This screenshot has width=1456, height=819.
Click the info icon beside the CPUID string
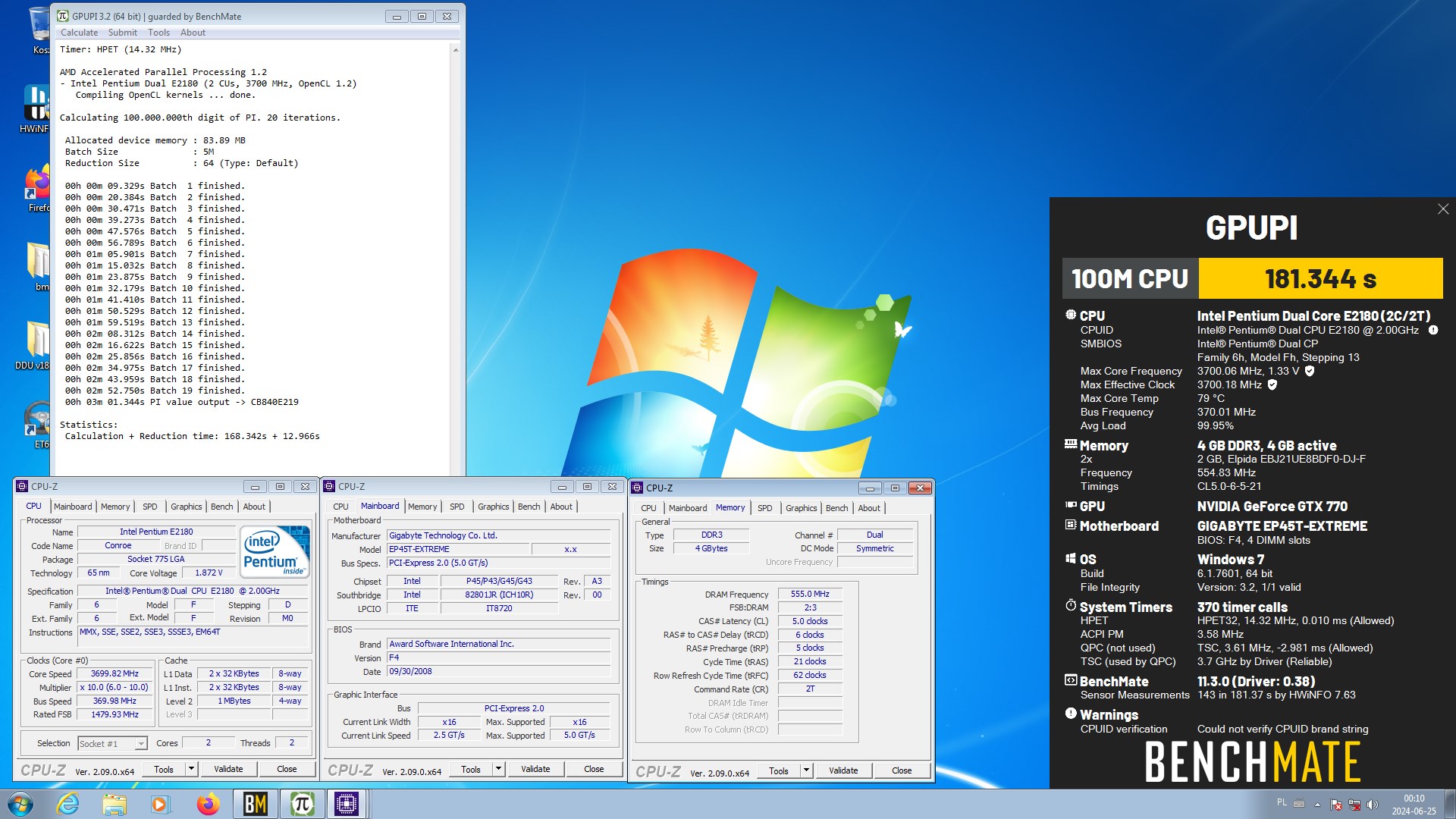(1433, 330)
